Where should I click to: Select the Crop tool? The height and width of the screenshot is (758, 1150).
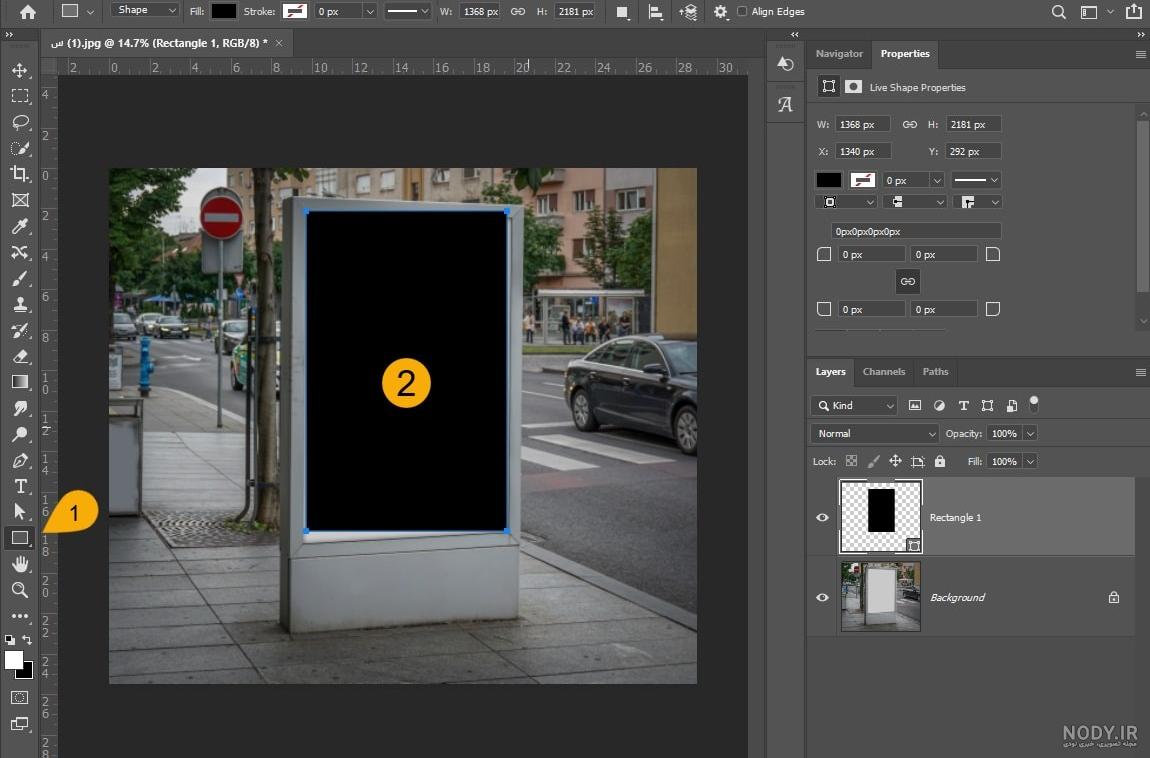click(x=20, y=174)
